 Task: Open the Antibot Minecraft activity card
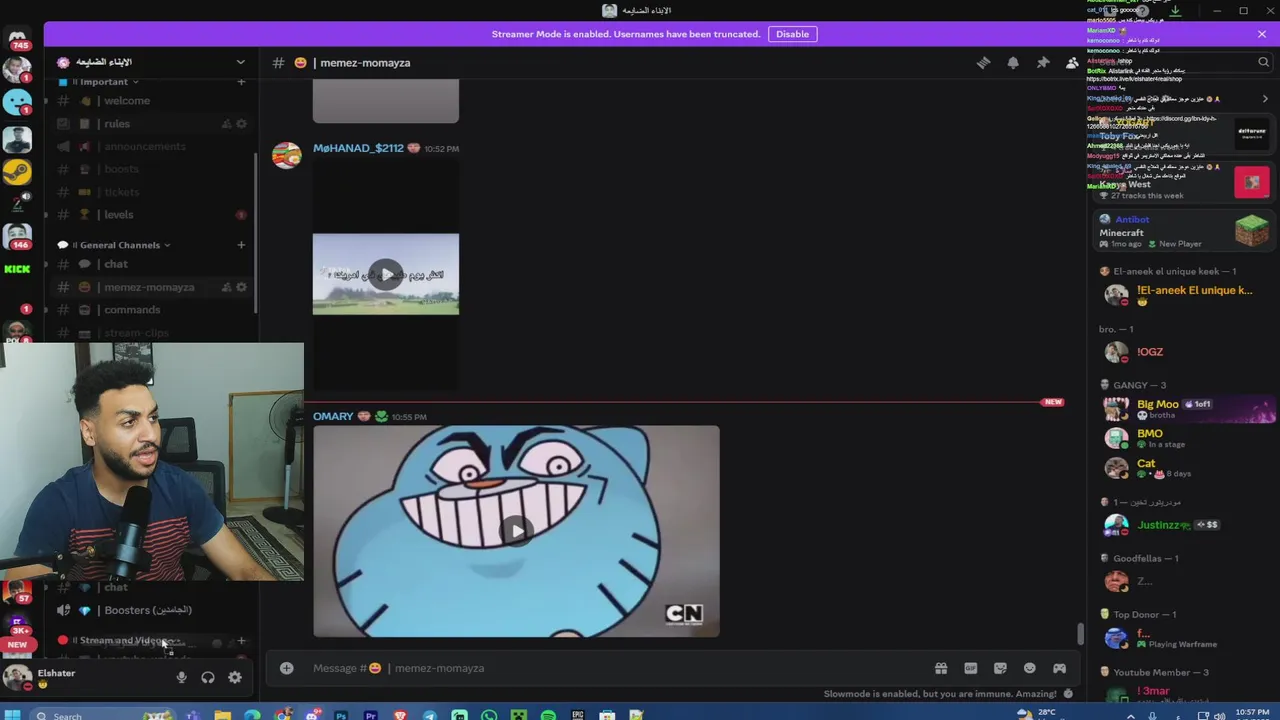[x=1183, y=231]
